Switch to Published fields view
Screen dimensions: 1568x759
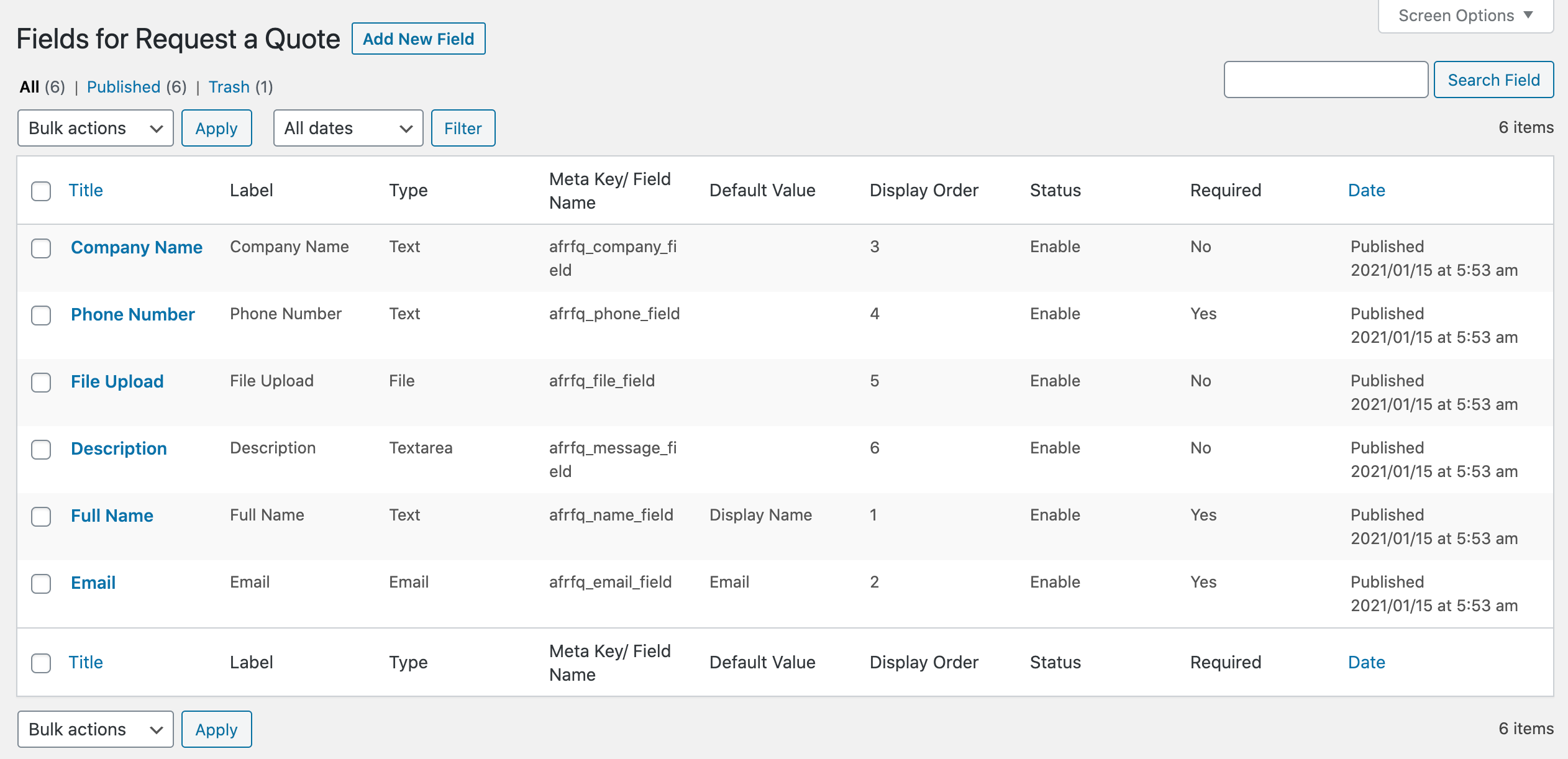click(x=124, y=86)
